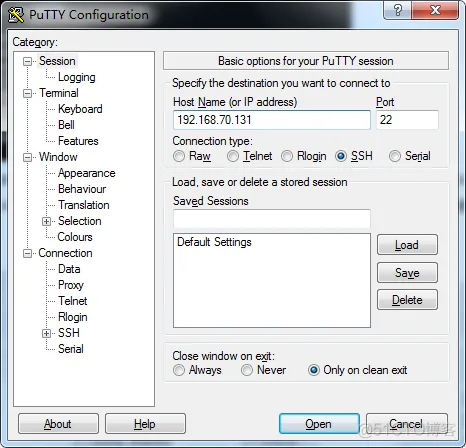Click the Save session button

click(x=407, y=273)
